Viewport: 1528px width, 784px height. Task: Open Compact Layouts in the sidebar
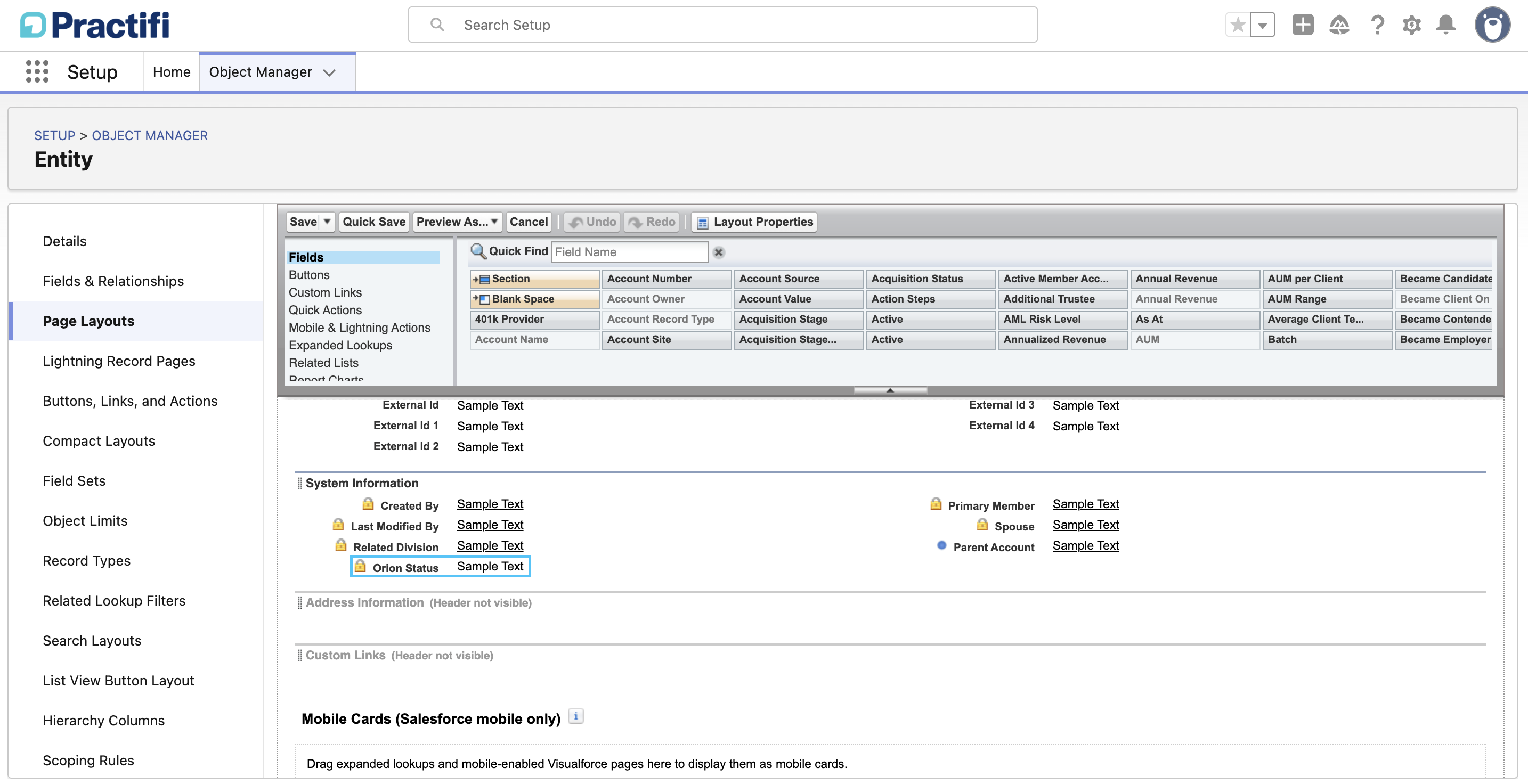(x=99, y=441)
